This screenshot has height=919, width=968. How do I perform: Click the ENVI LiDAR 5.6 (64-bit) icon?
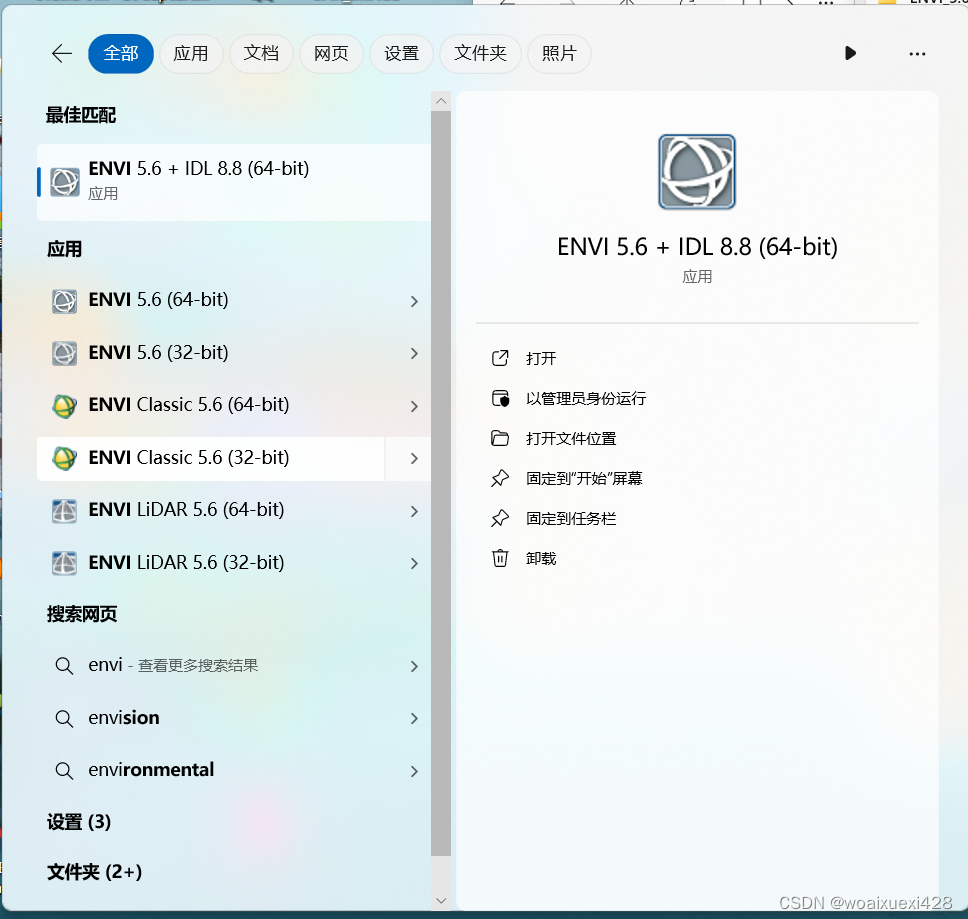click(x=64, y=511)
